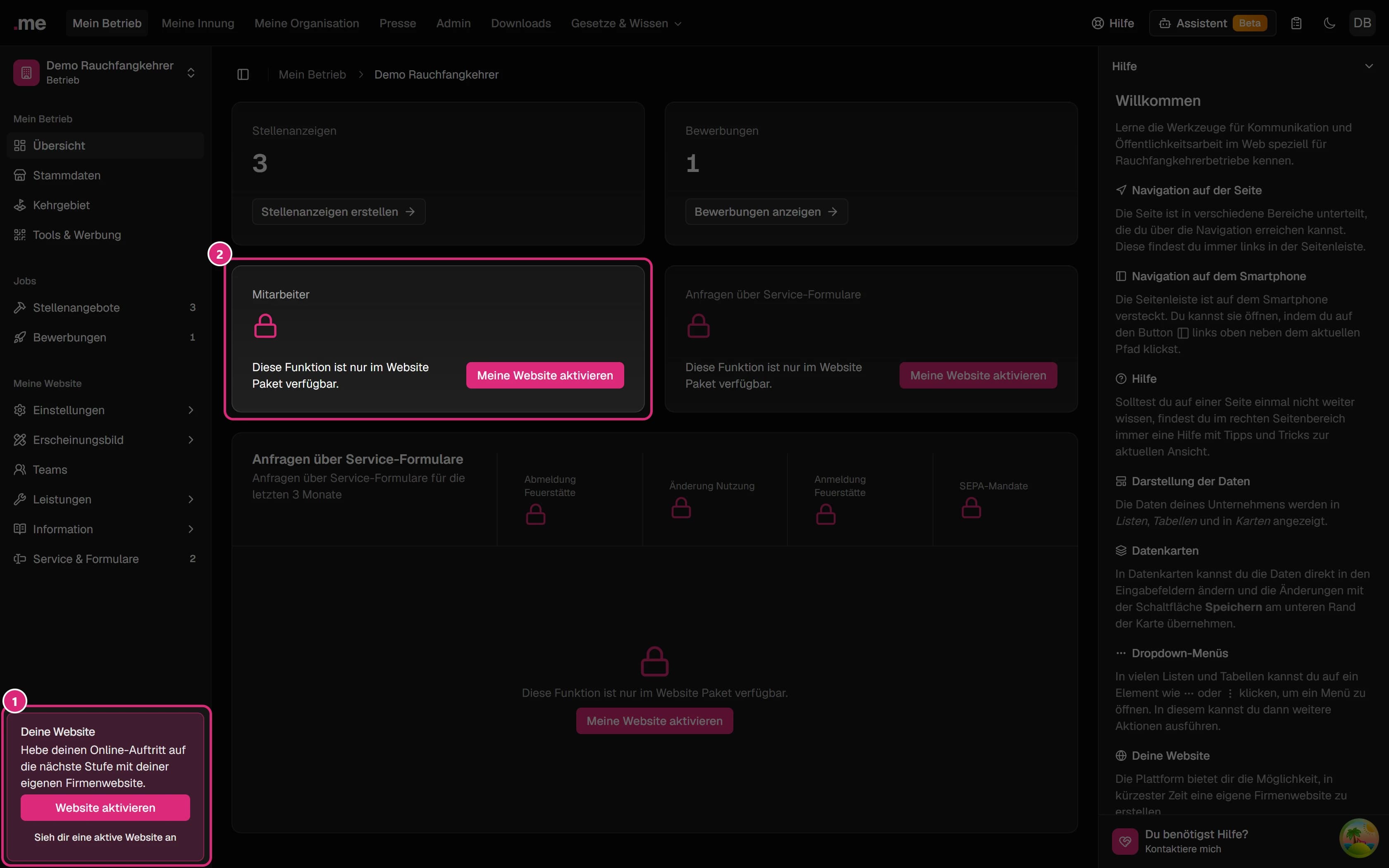Open the company switcher dropdown
This screenshot has width=1389, height=868.
105,73
